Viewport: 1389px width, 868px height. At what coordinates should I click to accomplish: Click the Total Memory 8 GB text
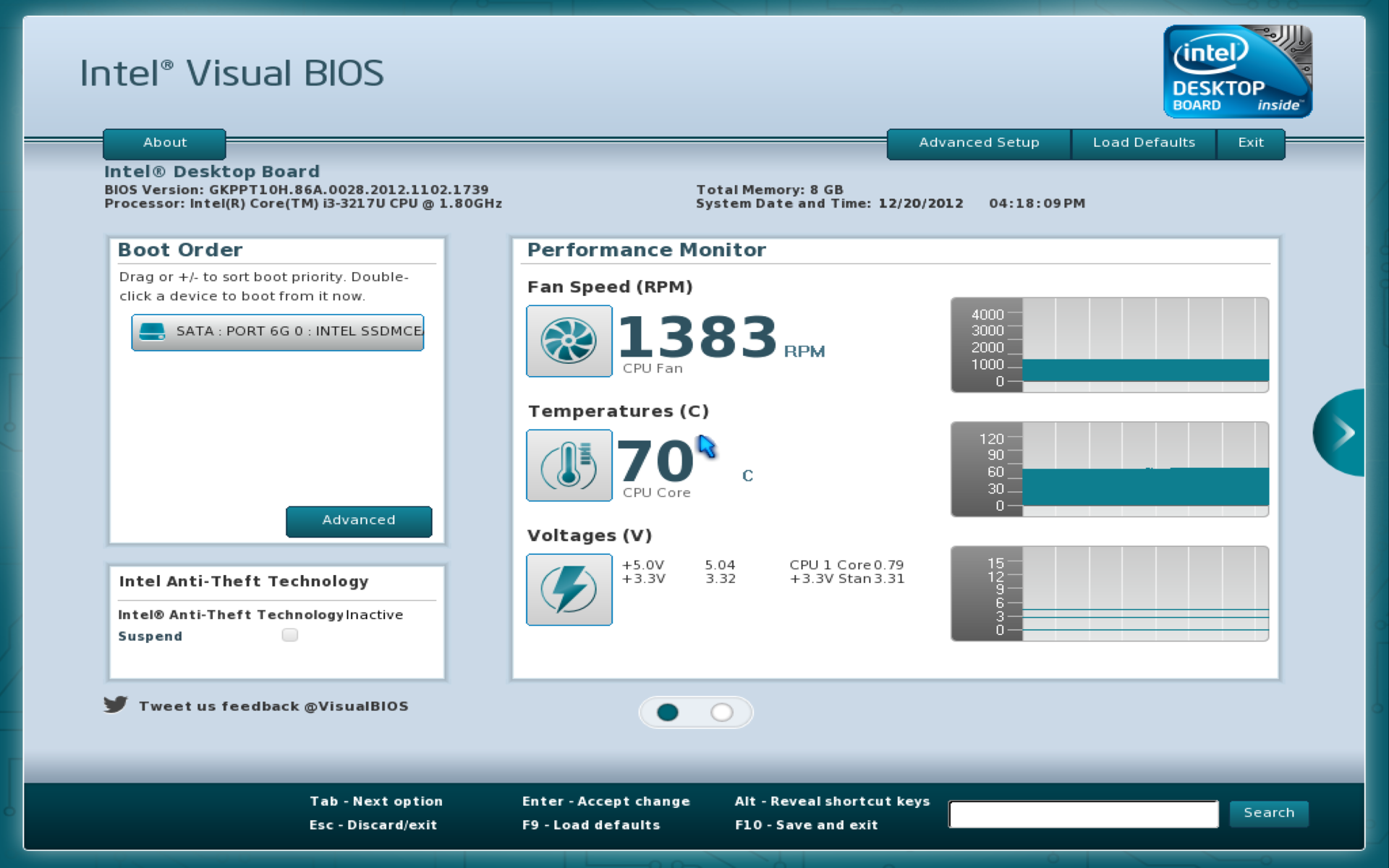tap(770, 190)
